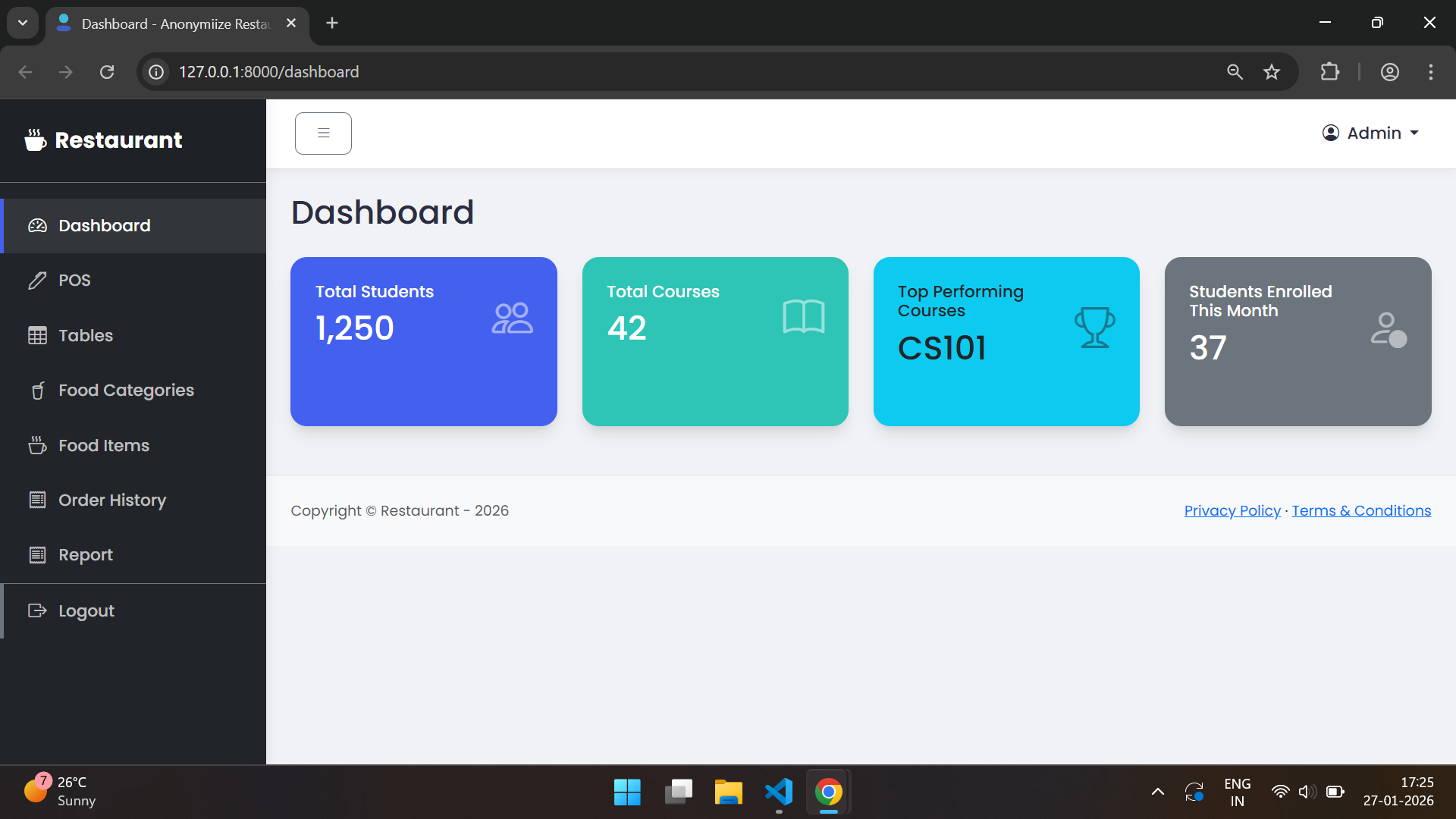Click the user icon on Students Enrolled card

[x=1389, y=330]
